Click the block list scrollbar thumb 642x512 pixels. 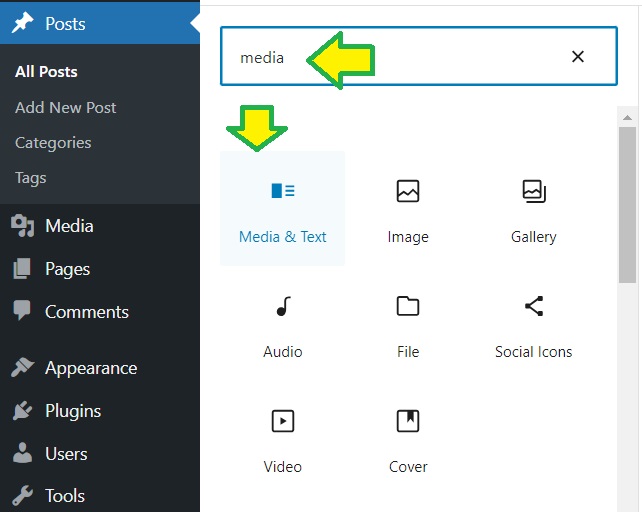(627, 205)
